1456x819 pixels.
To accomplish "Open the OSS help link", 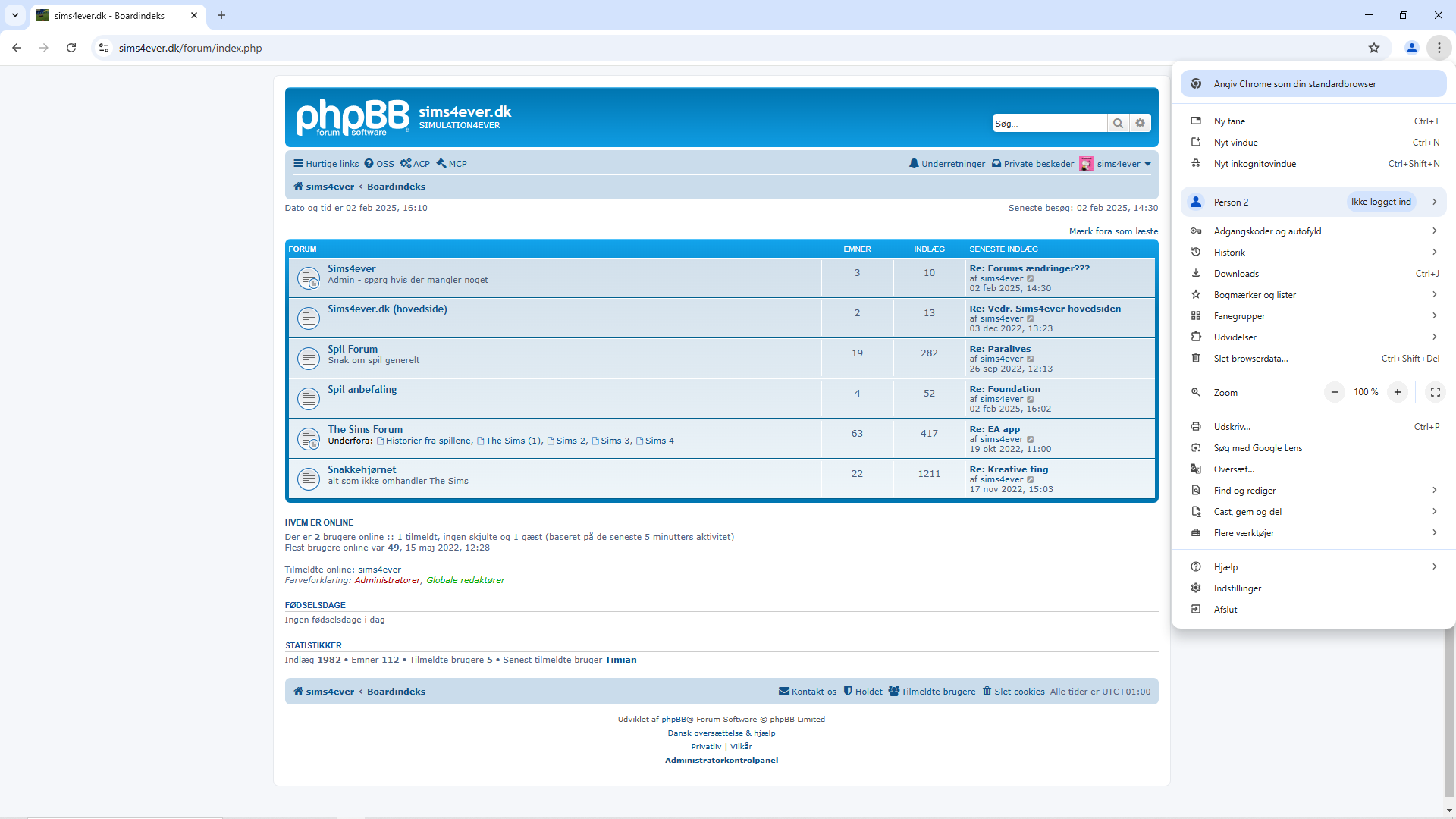I will [x=379, y=164].
